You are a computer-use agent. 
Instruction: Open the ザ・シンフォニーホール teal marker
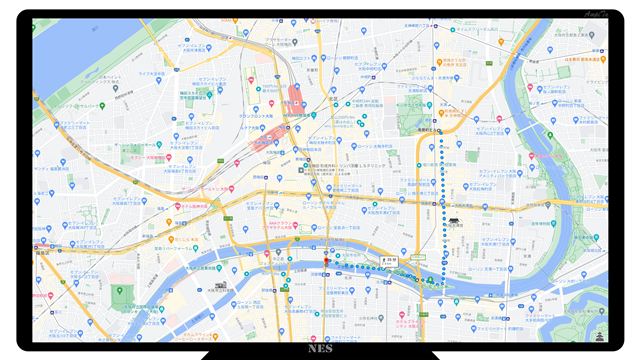point(160,144)
